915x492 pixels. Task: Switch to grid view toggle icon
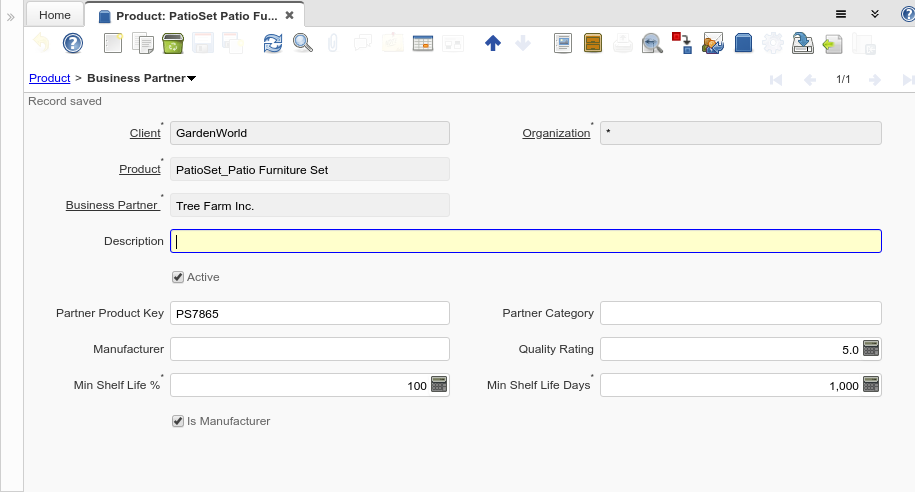(422, 43)
